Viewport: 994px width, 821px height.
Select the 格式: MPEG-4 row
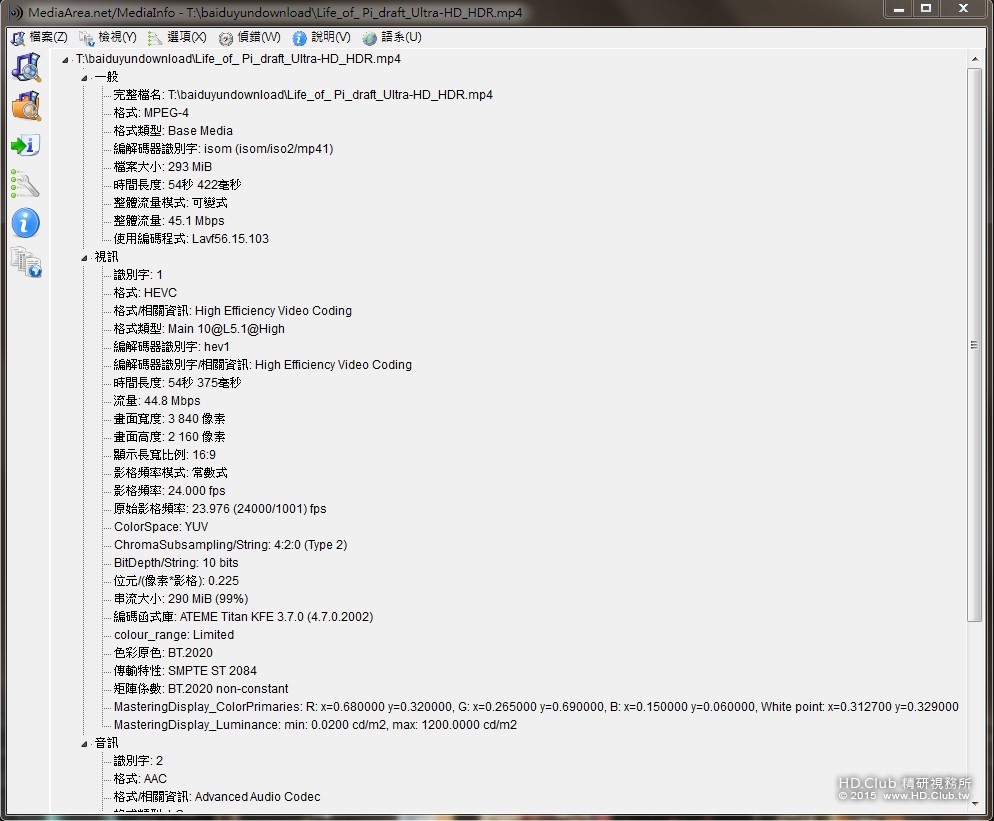click(151, 113)
